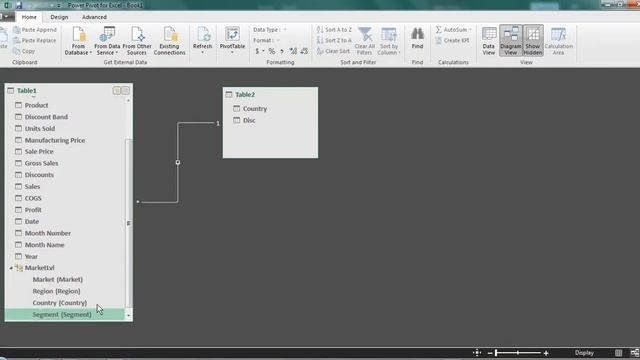Save workbook from quick access toolbar
Image resolution: width=640 pixels, height=360 pixels.
[18, 5]
